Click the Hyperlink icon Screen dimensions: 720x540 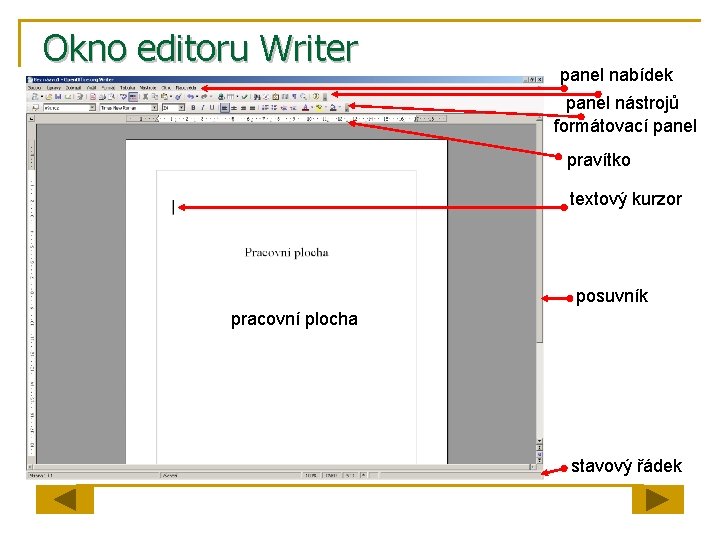coord(221,97)
